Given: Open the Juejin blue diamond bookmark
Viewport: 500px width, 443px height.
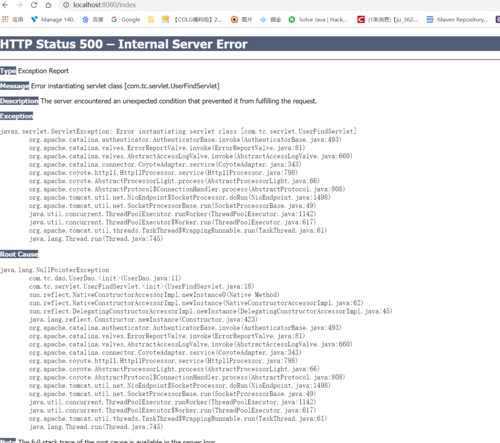Looking at the screenshot, I should coord(270,20).
